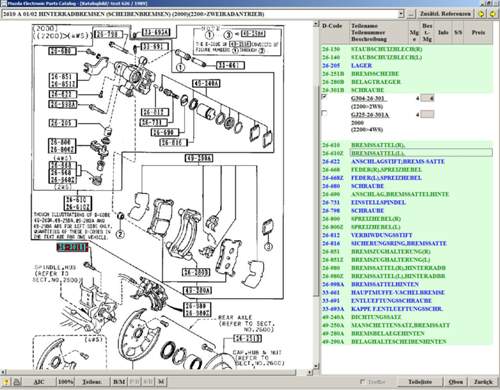The width and height of the screenshot is (500, 390).
Task: Check the GJ25-26-303A part checkbox
Action: [324, 114]
